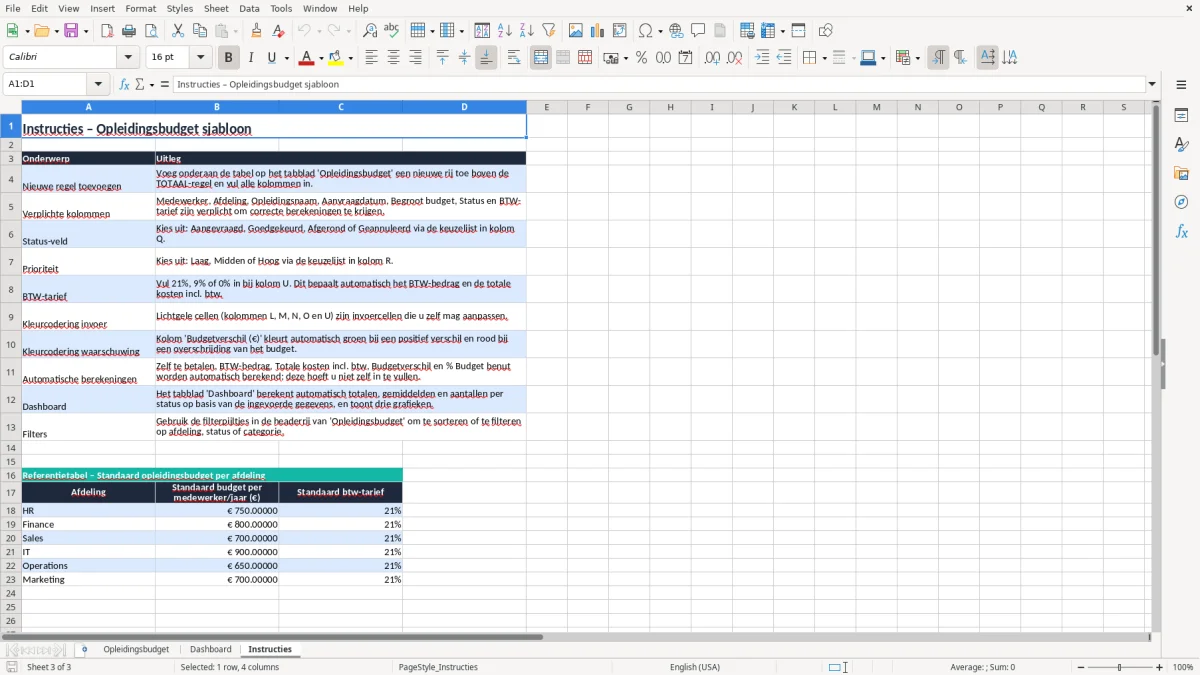The width and height of the screenshot is (1200, 675).
Task: Switch to the Opleidingsbudget sheet tab
Action: point(136,650)
